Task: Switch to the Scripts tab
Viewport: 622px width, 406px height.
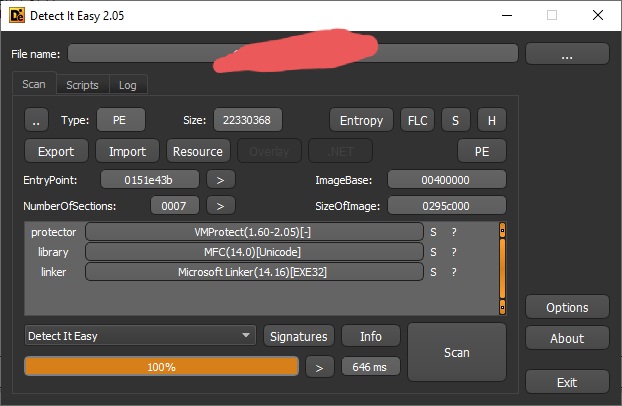Action: click(82, 85)
